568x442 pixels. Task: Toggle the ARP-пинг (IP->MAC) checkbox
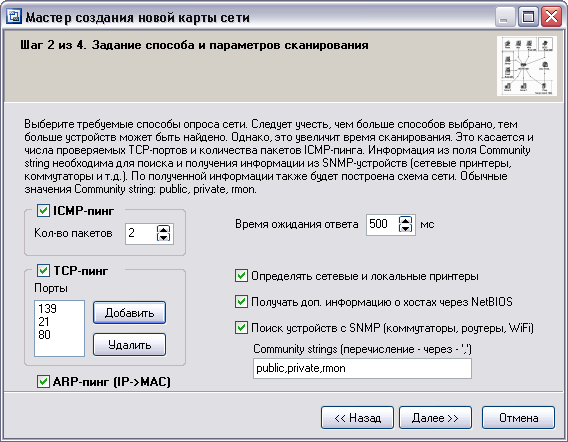(x=43, y=381)
